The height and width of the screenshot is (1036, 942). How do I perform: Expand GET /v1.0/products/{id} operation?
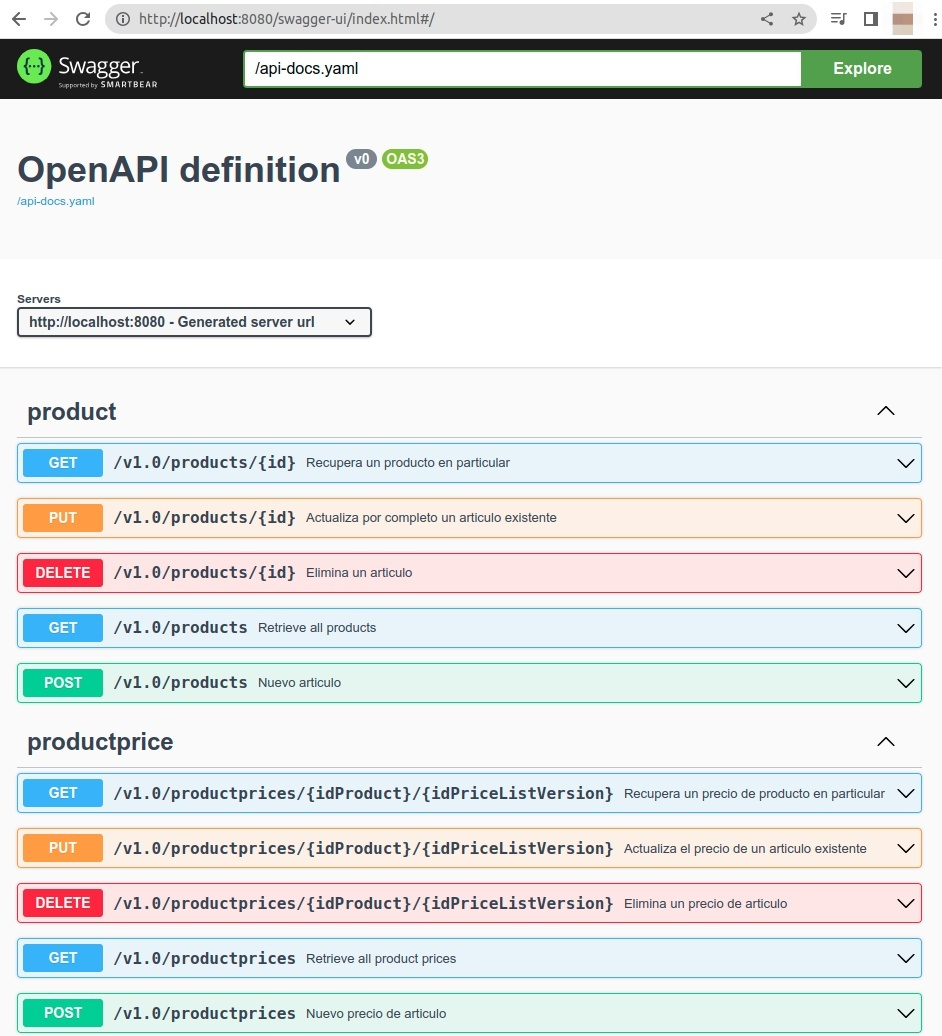coord(469,462)
